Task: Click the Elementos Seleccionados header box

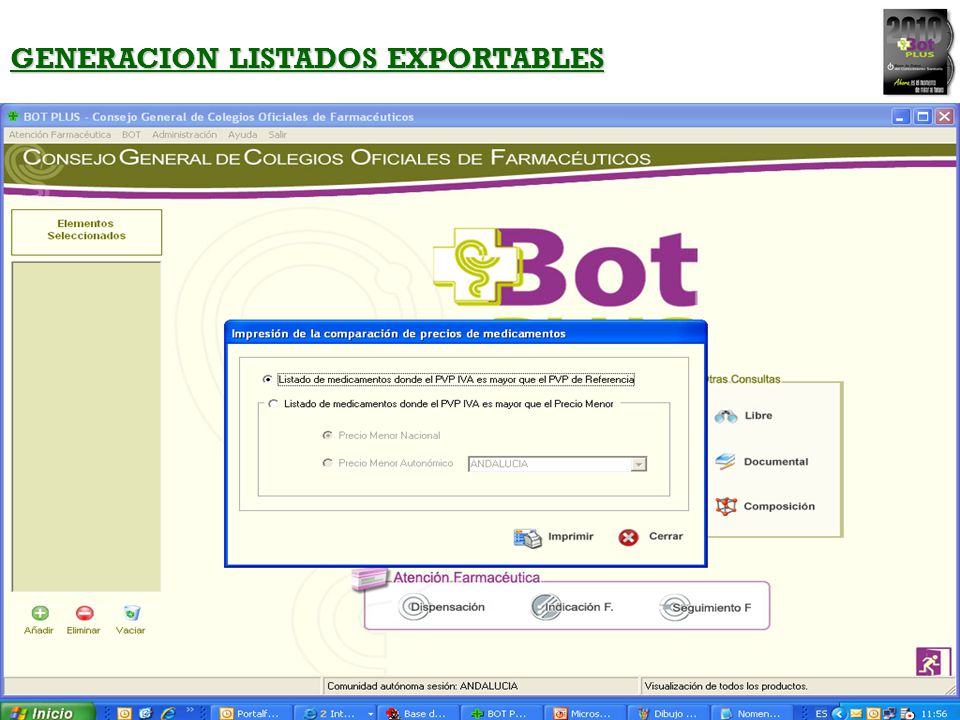Action: pos(86,232)
